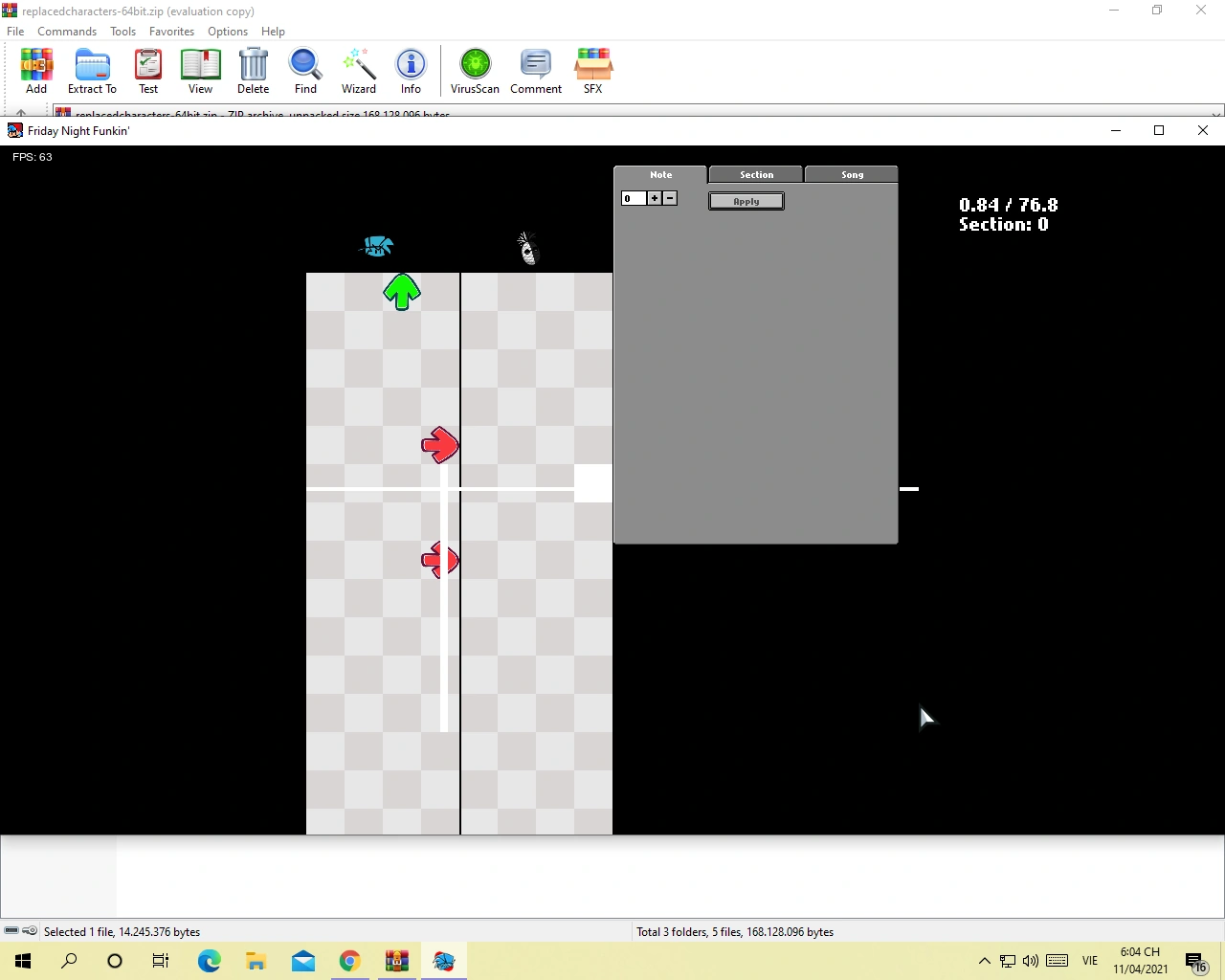Click the "Selected 1 file, 14.245.376 bytes" status text
The height and width of the screenshot is (980, 1225).
pyautogui.click(x=122, y=931)
